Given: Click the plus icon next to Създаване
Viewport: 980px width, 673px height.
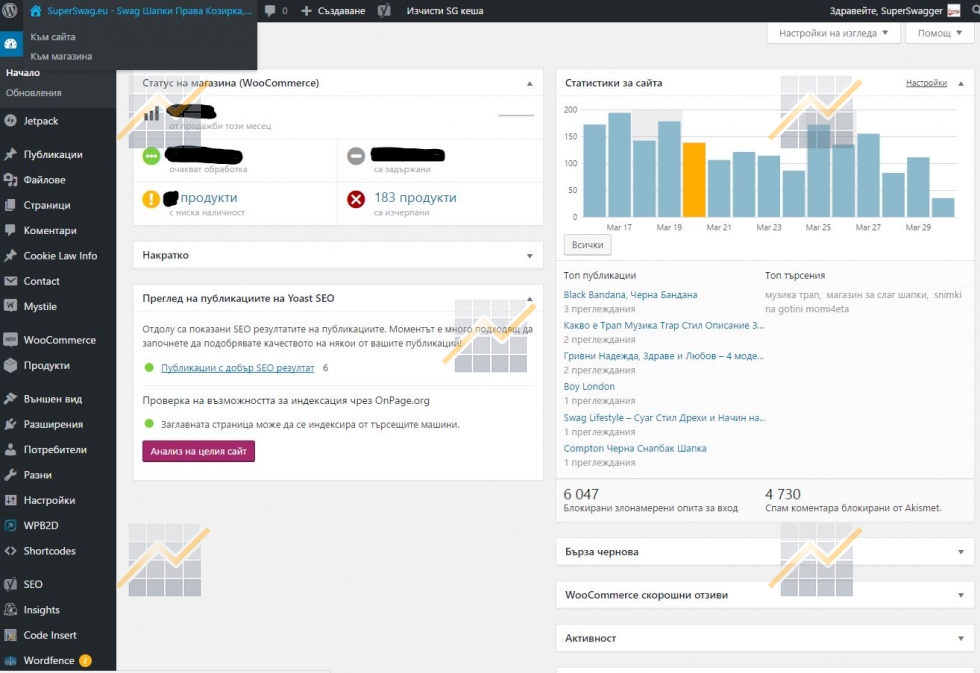Looking at the screenshot, I should pyautogui.click(x=306, y=11).
